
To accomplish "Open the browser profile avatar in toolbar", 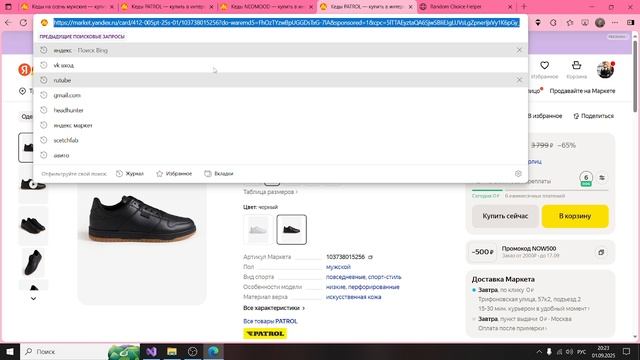I will [600, 23].
